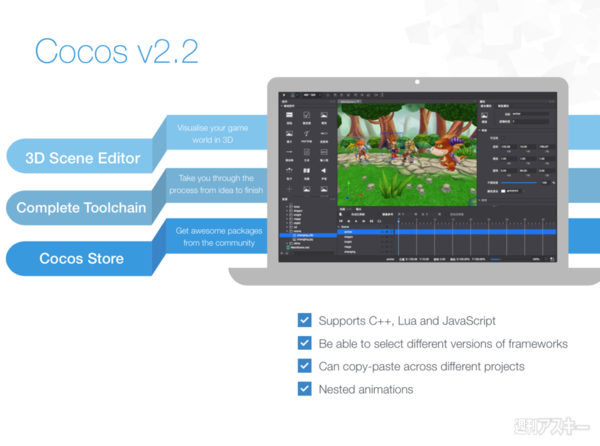Select the knight row in timeline list

(365, 242)
